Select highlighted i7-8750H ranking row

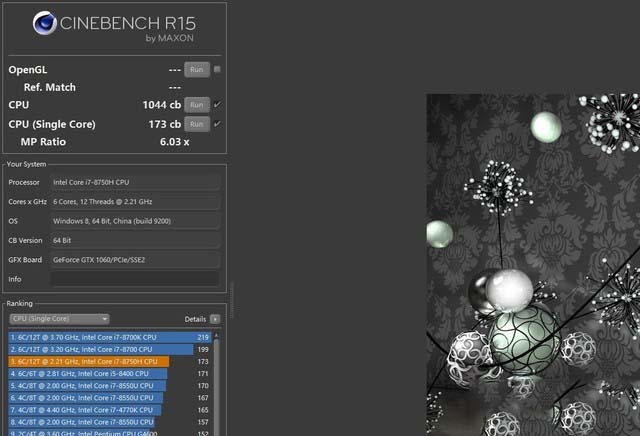[x=110, y=361]
